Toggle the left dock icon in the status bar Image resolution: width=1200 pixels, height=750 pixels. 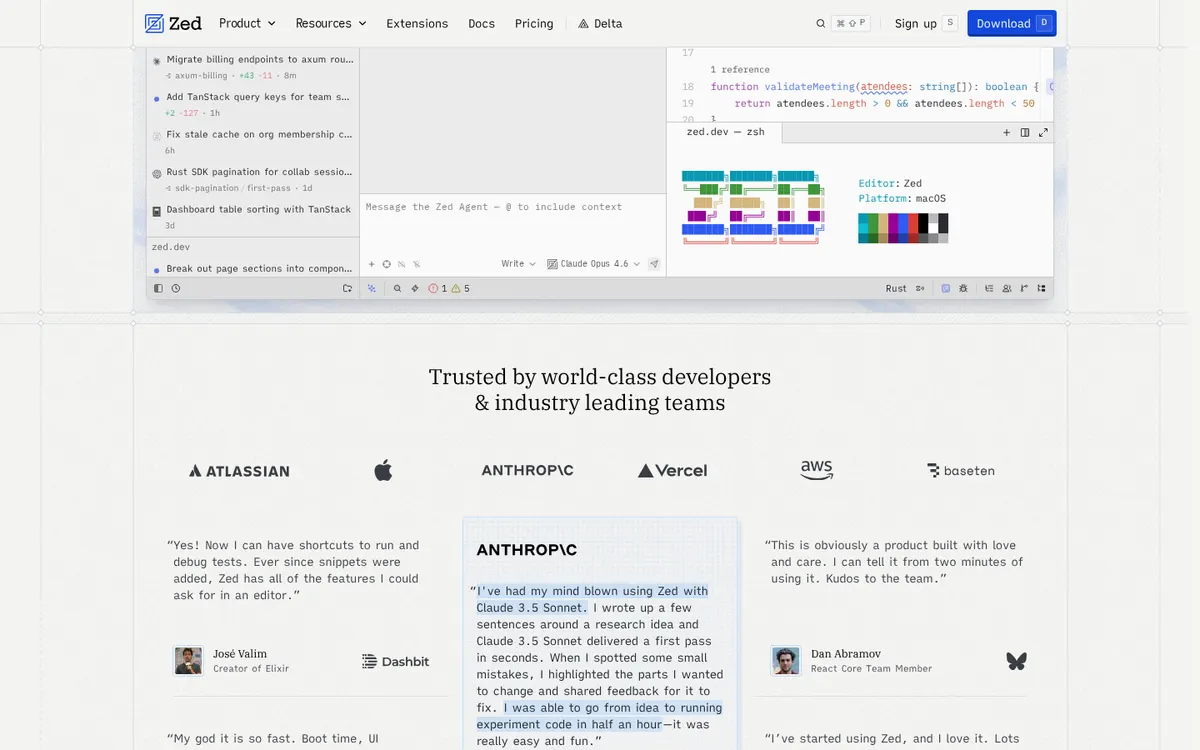point(158,288)
